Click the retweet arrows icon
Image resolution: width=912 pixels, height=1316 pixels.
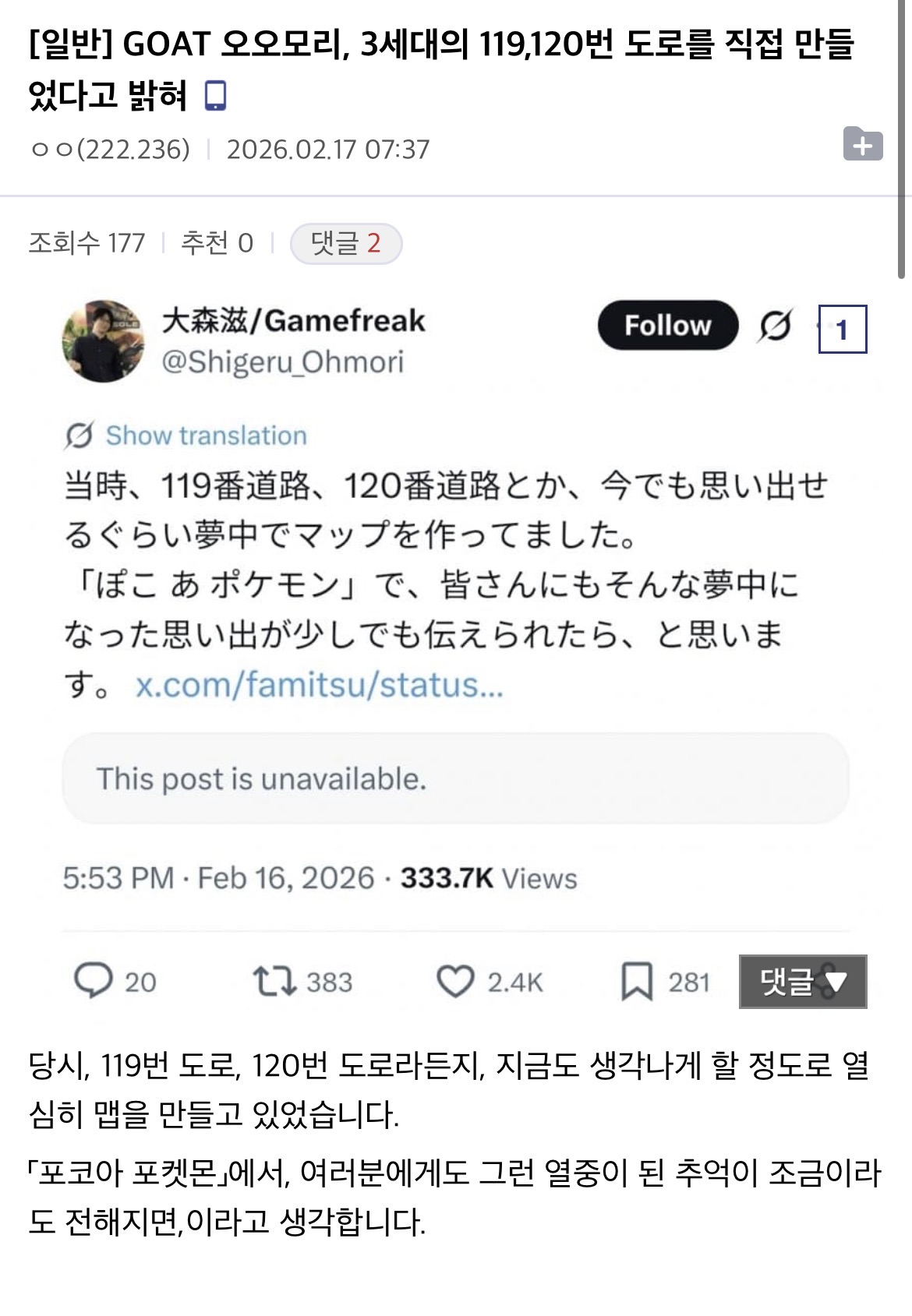point(274,981)
